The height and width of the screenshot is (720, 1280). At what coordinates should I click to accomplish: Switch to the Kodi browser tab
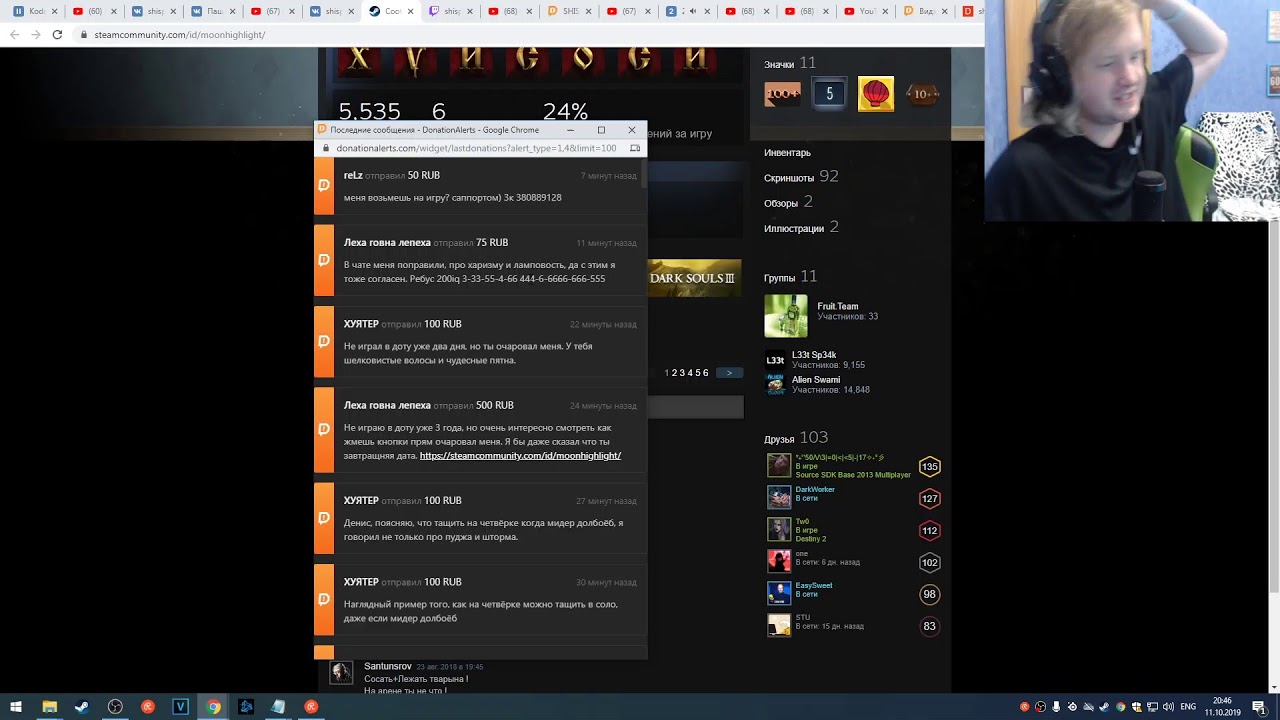pyautogui.click(x=36, y=11)
